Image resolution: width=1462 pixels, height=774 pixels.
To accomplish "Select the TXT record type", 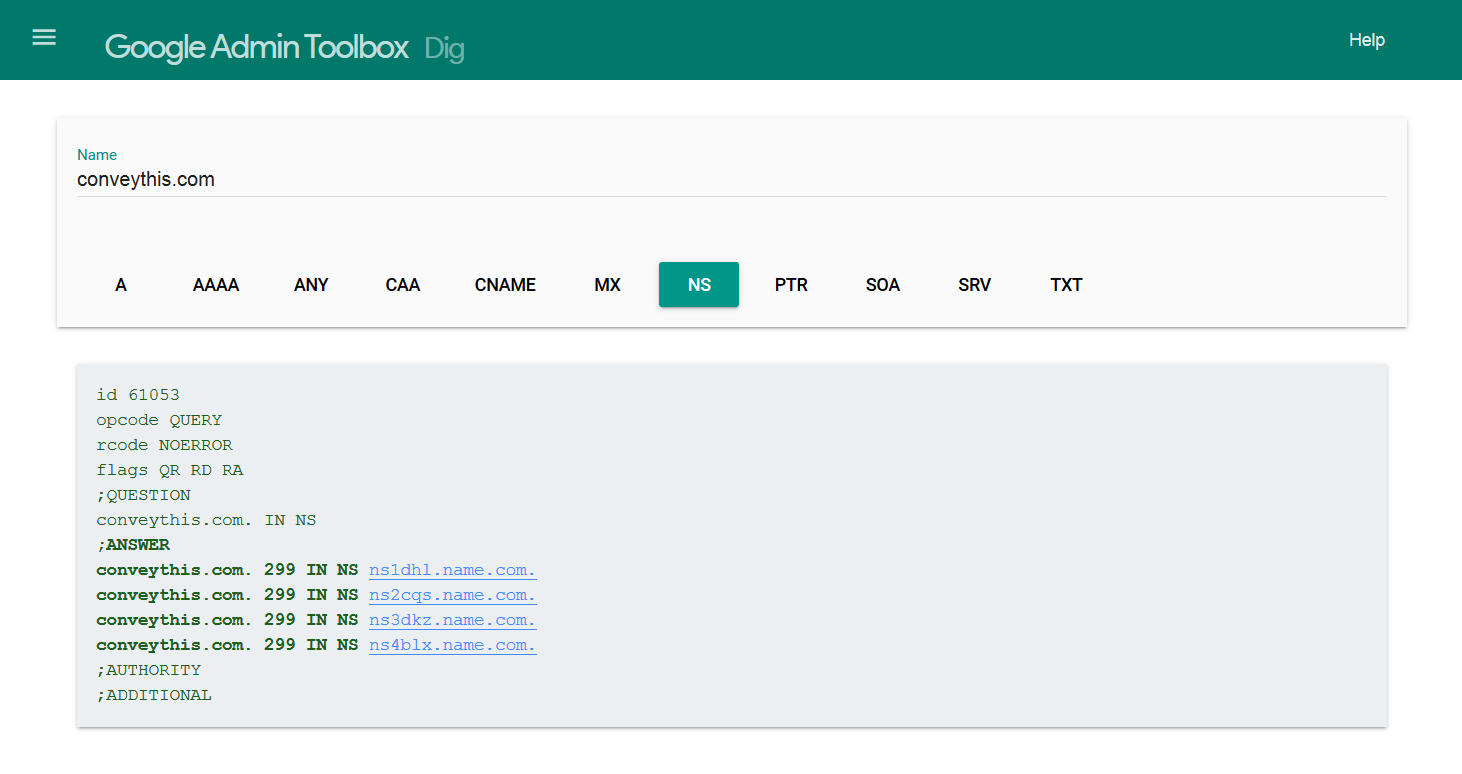I will [x=1066, y=285].
